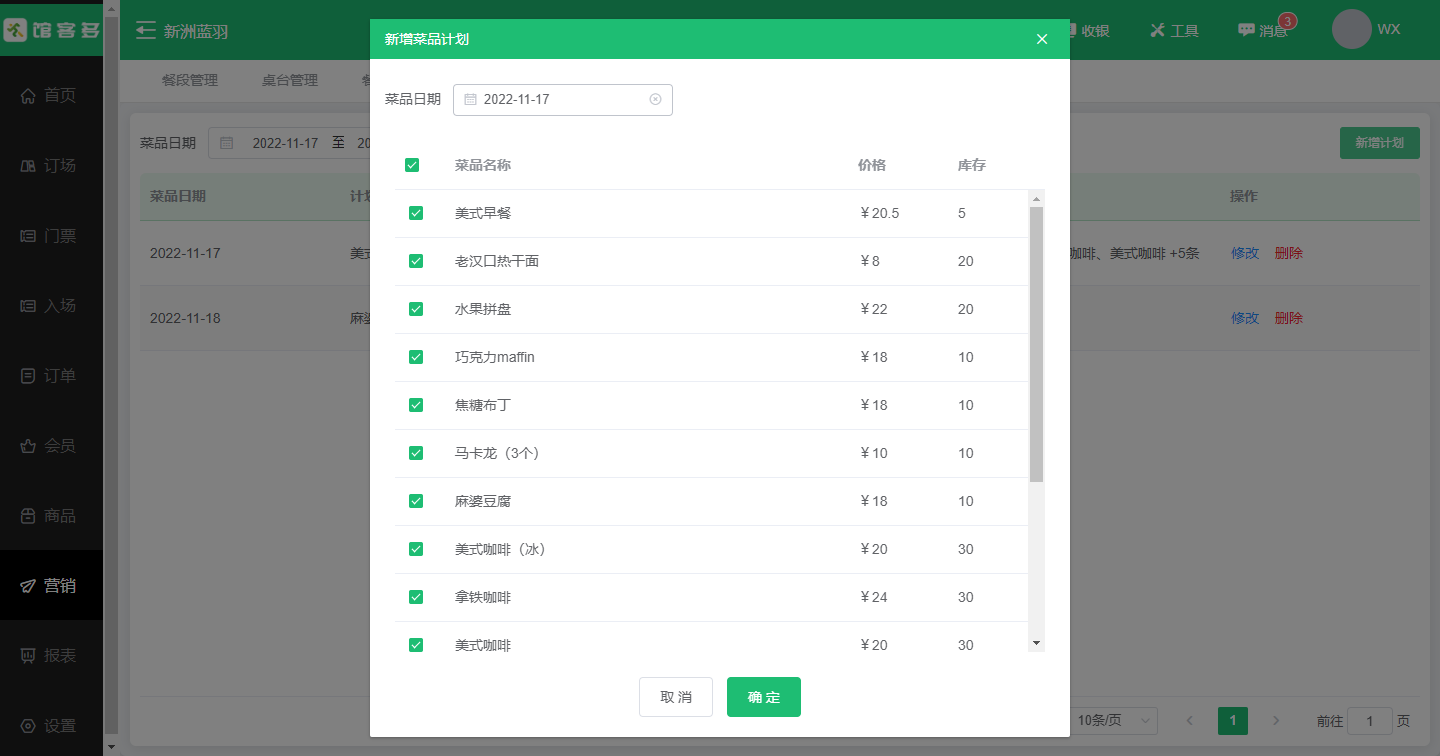Viewport: 1440px width, 756px height.
Task: Open the 订场 booking sidebar icon
Action: (28, 166)
